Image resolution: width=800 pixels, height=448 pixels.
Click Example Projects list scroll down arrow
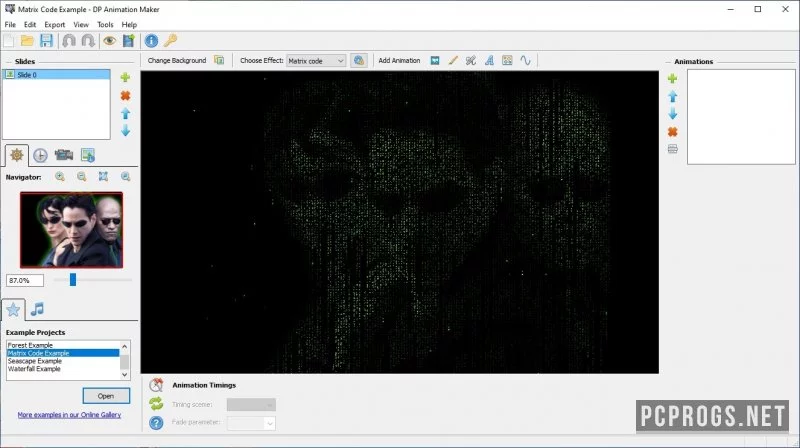point(124,375)
